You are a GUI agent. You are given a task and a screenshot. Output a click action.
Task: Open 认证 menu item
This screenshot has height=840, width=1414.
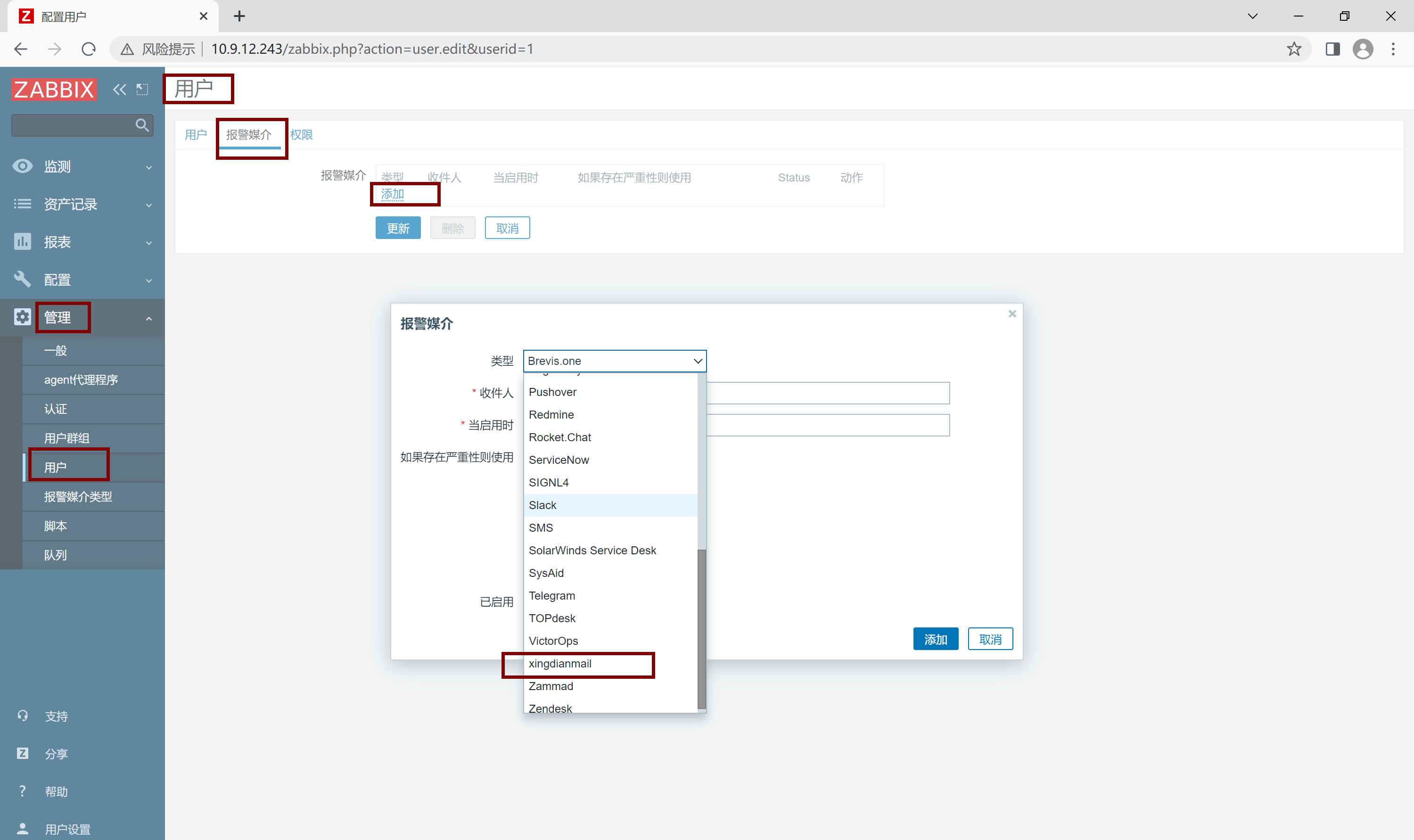[93, 409]
